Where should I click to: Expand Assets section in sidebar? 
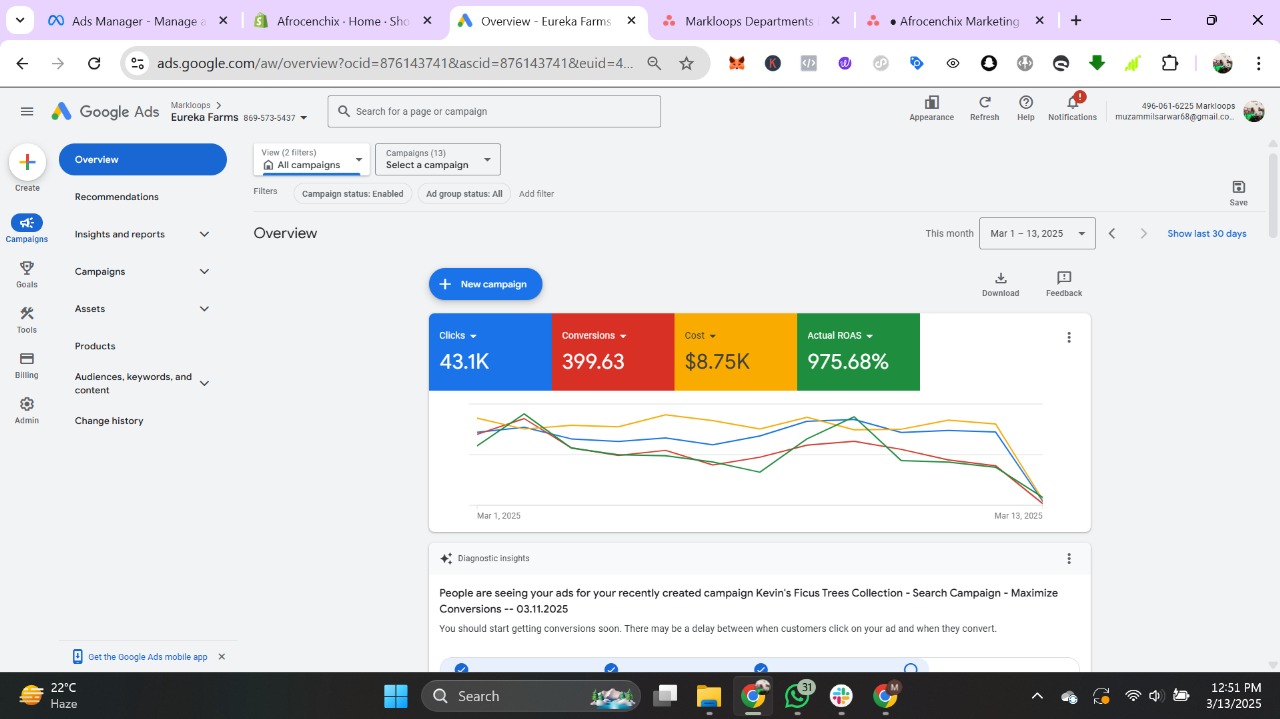tap(204, 309)
